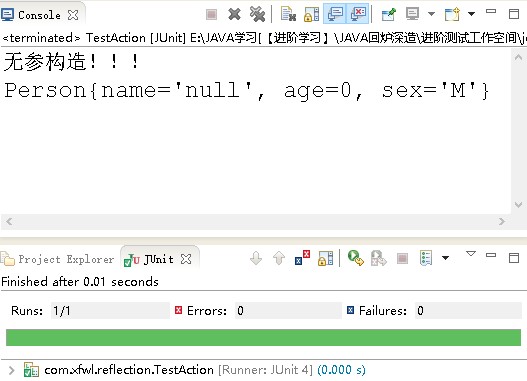Click the Terminate button in Console toolbar

point(211,14)
